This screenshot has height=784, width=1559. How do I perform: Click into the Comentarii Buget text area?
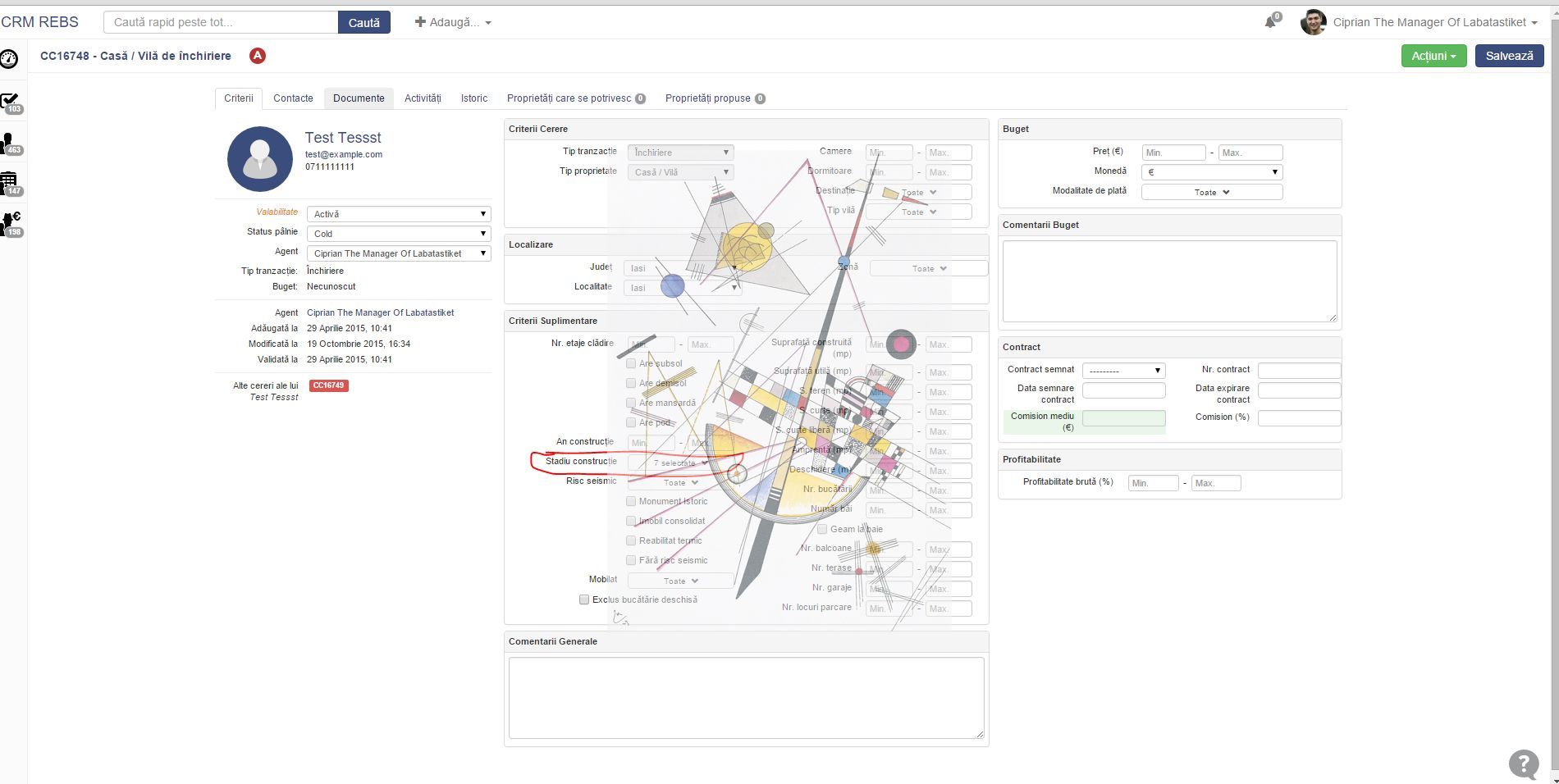click(x=1169, y=280)
